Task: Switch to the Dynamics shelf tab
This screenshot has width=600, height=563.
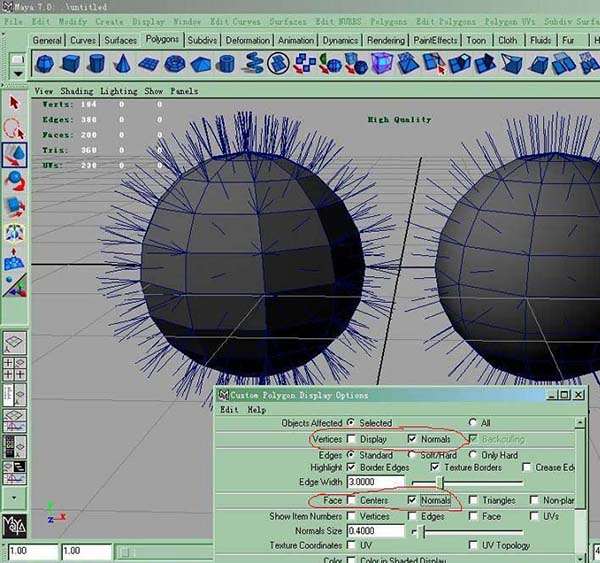Action: (340, 40)
